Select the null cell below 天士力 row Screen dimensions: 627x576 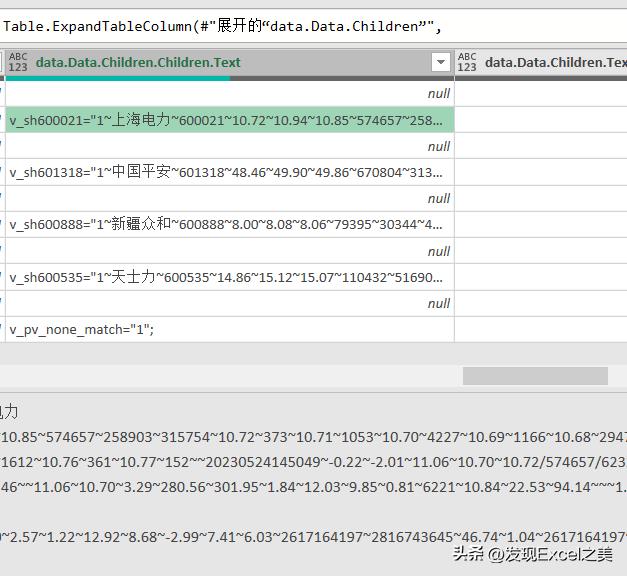click(230, 304)
